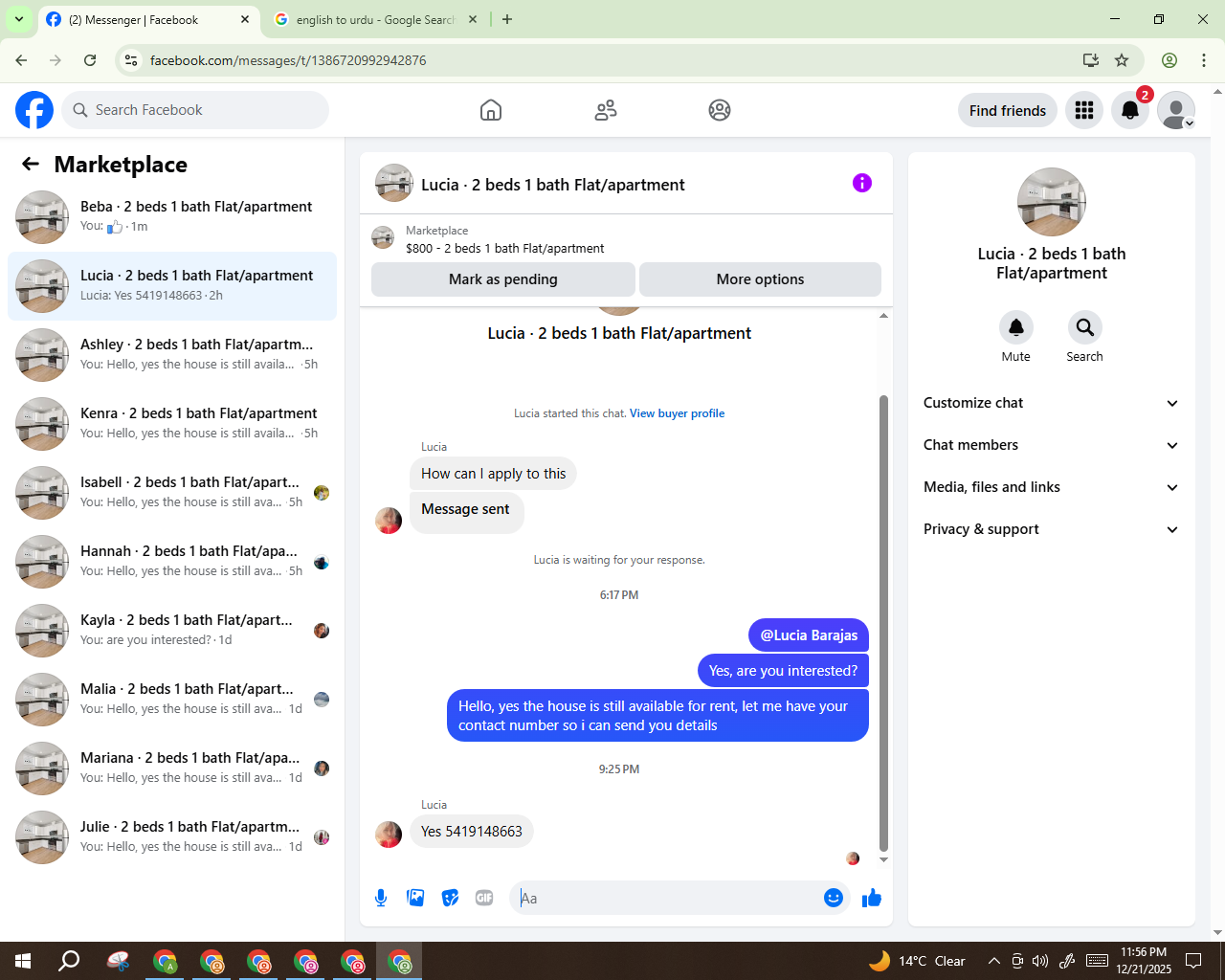Expand Media, files and links section
The height and width of the screenshot is (980, 1225).
click(x=1052, y=487)
